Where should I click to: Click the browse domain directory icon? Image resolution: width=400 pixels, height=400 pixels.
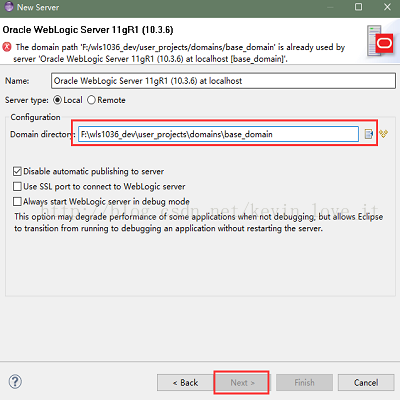coord(369,134)
